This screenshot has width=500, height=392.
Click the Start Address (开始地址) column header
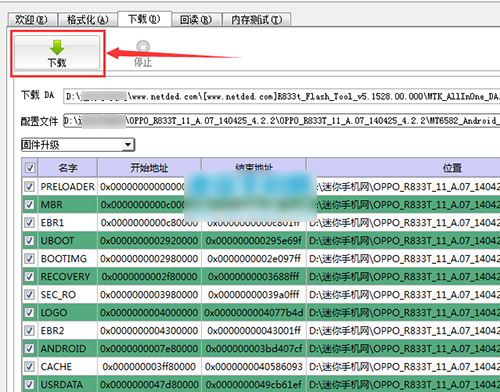pyautogui.click(x=149, y=167)
